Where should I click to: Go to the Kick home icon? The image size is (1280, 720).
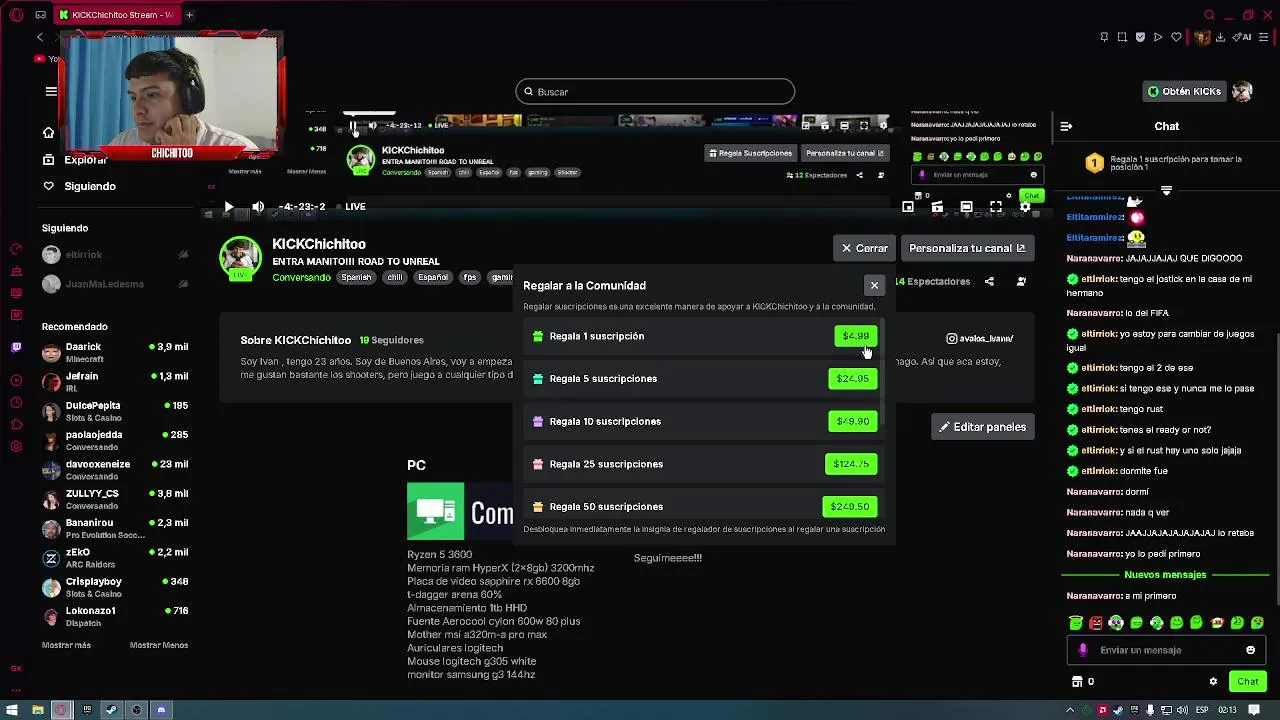pyautogui.click(x=48, y=132)
